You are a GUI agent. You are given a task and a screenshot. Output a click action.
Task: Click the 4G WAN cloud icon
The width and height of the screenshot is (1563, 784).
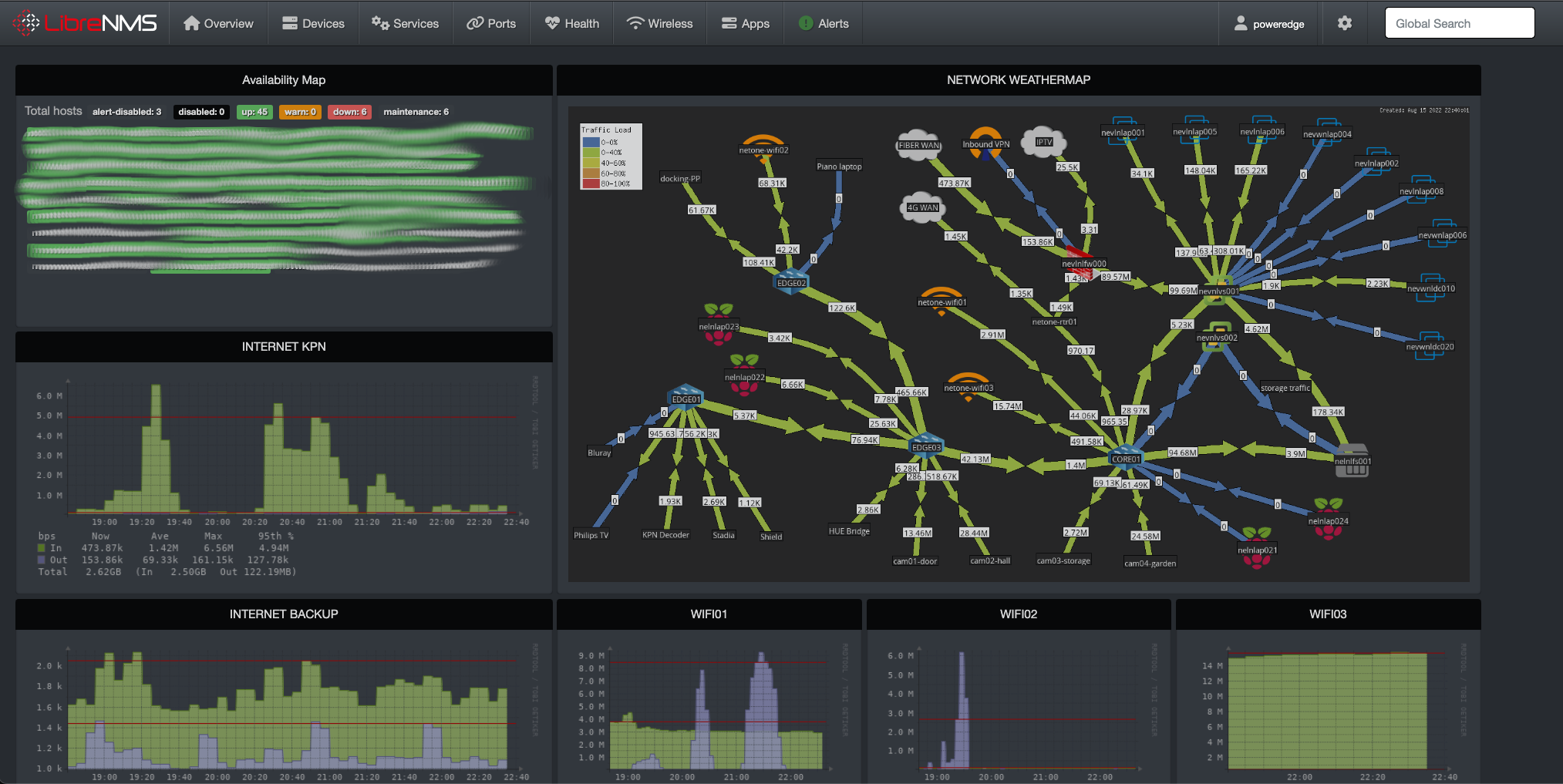[x=922, y=207]
